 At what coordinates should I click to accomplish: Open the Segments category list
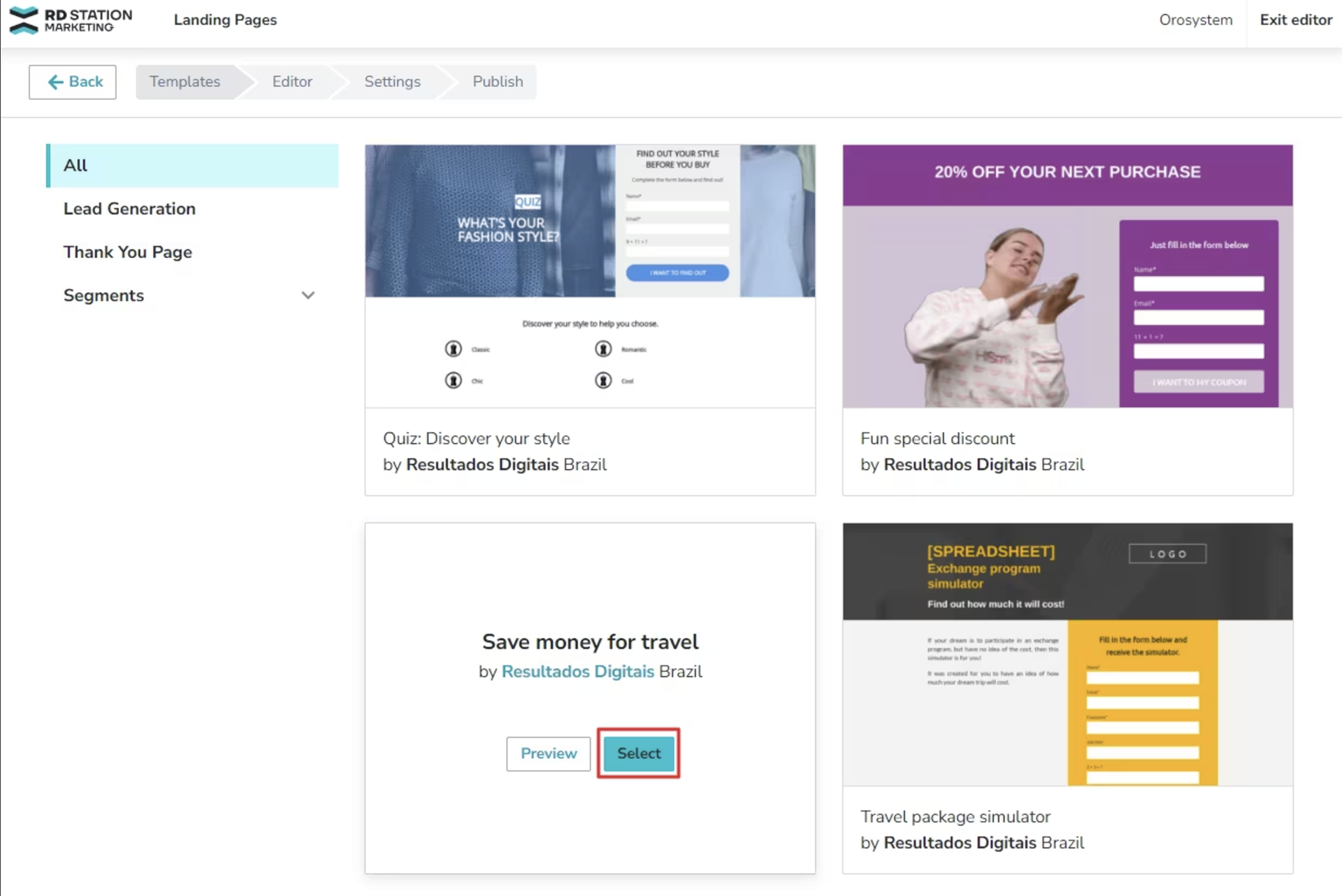point(104,296)
